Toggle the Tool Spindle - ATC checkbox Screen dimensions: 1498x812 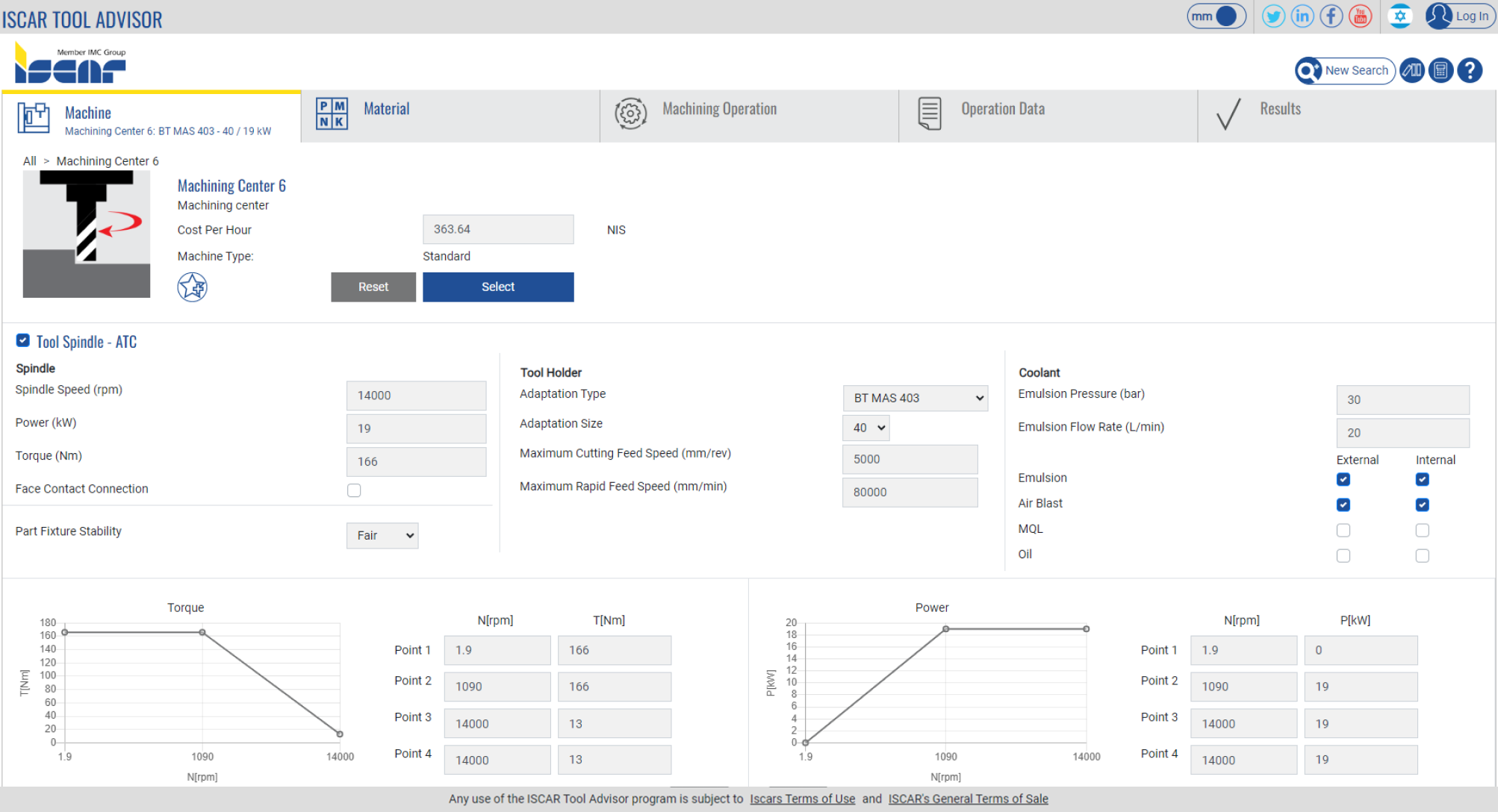click(23, 340)
